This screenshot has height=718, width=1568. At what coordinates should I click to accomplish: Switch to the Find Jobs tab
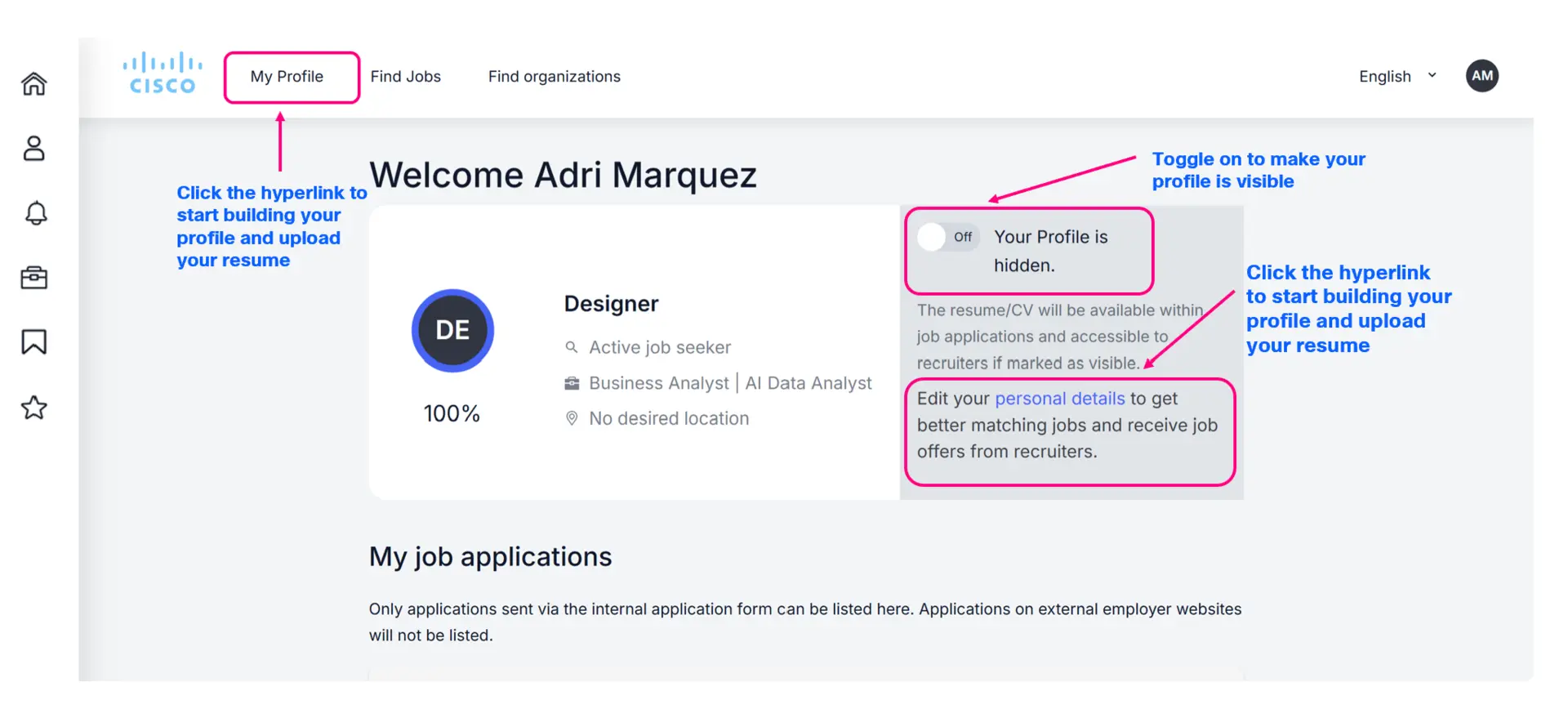tap(405, 76)
